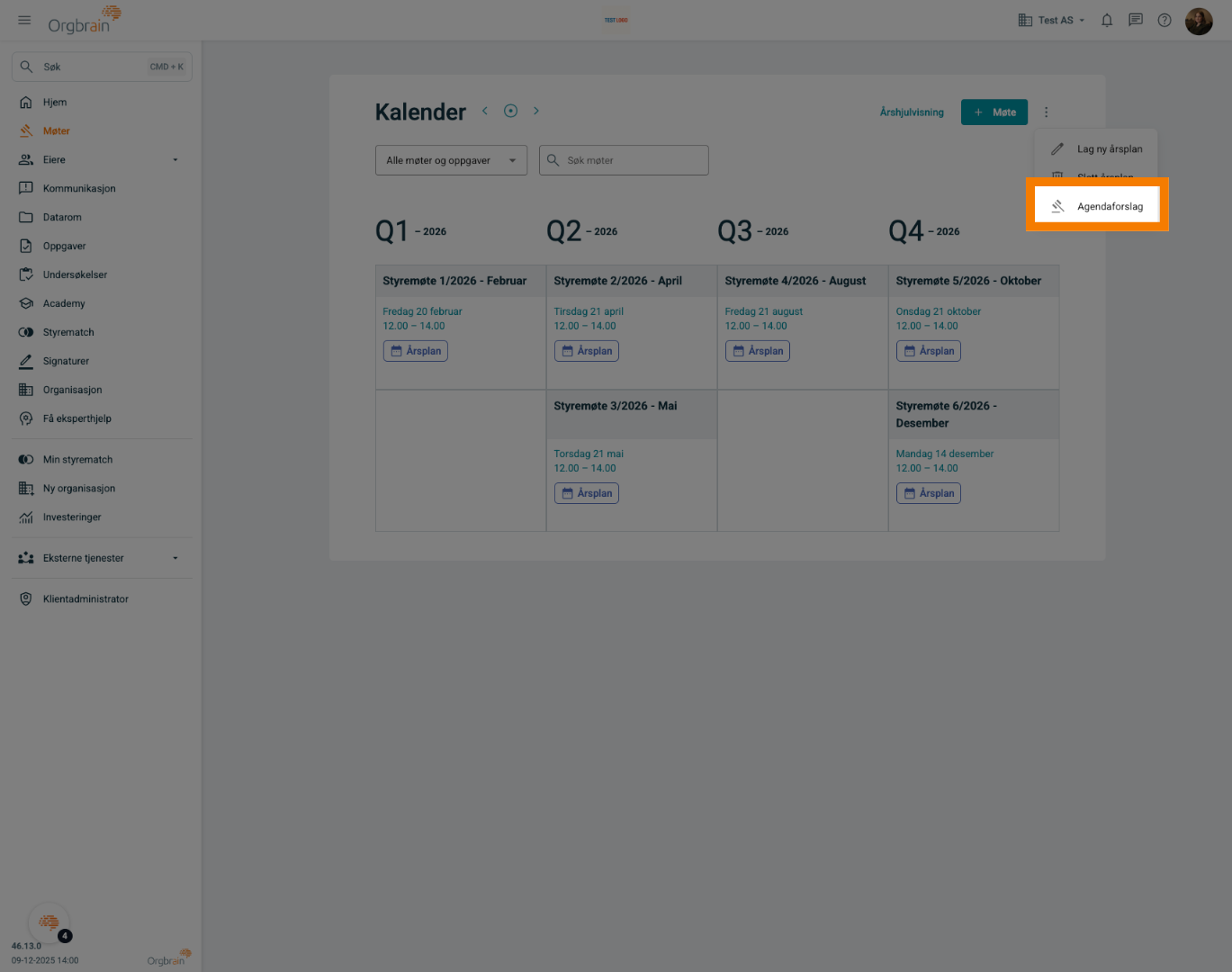Screen dimensions: 1232x972
Task: Open Styremøte 5/2026 - Oktober meeting
Action: [968, 281]
